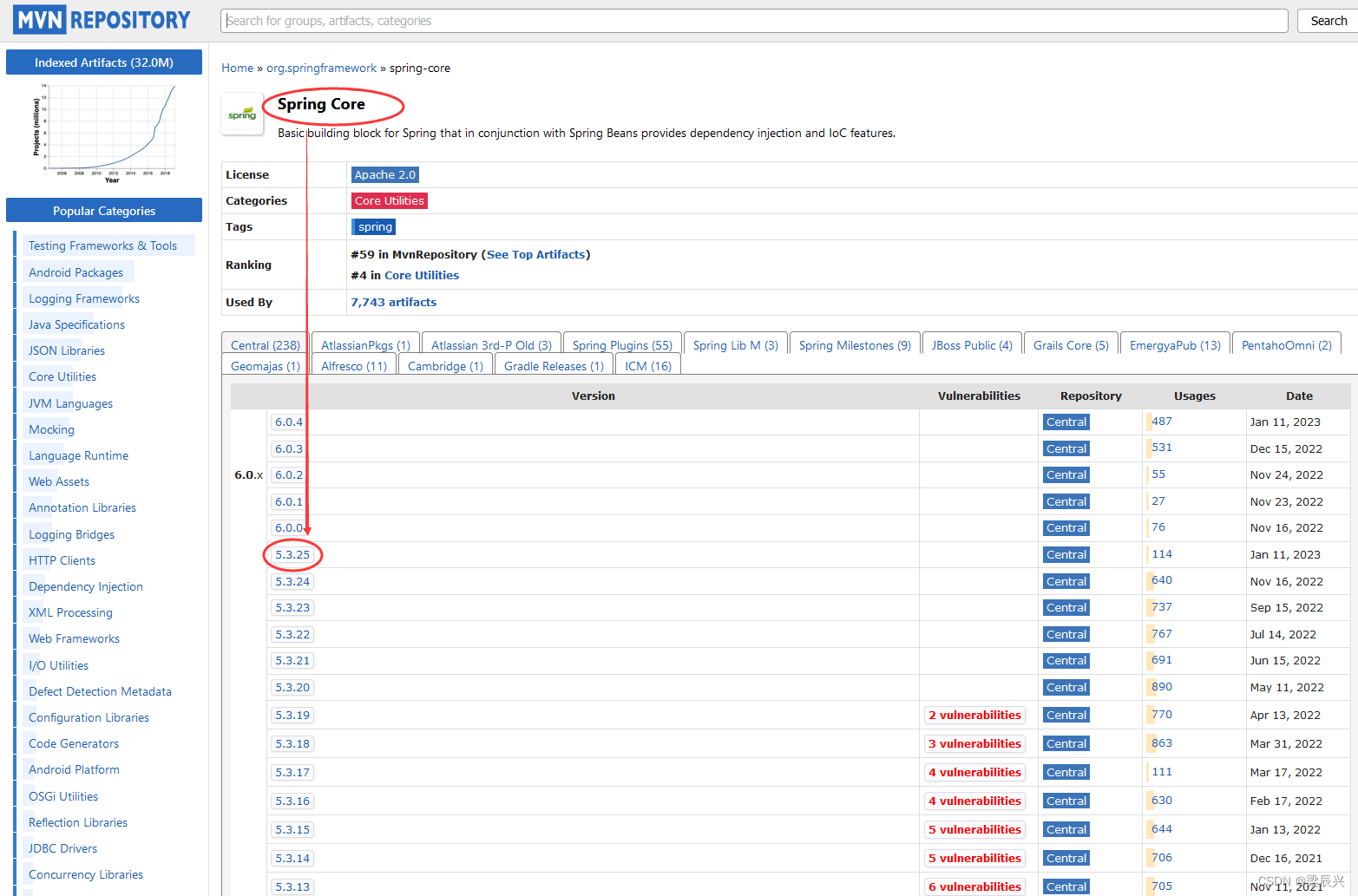Open the Core Utilities category badge
1358x896 pixels.
(389, 200)
